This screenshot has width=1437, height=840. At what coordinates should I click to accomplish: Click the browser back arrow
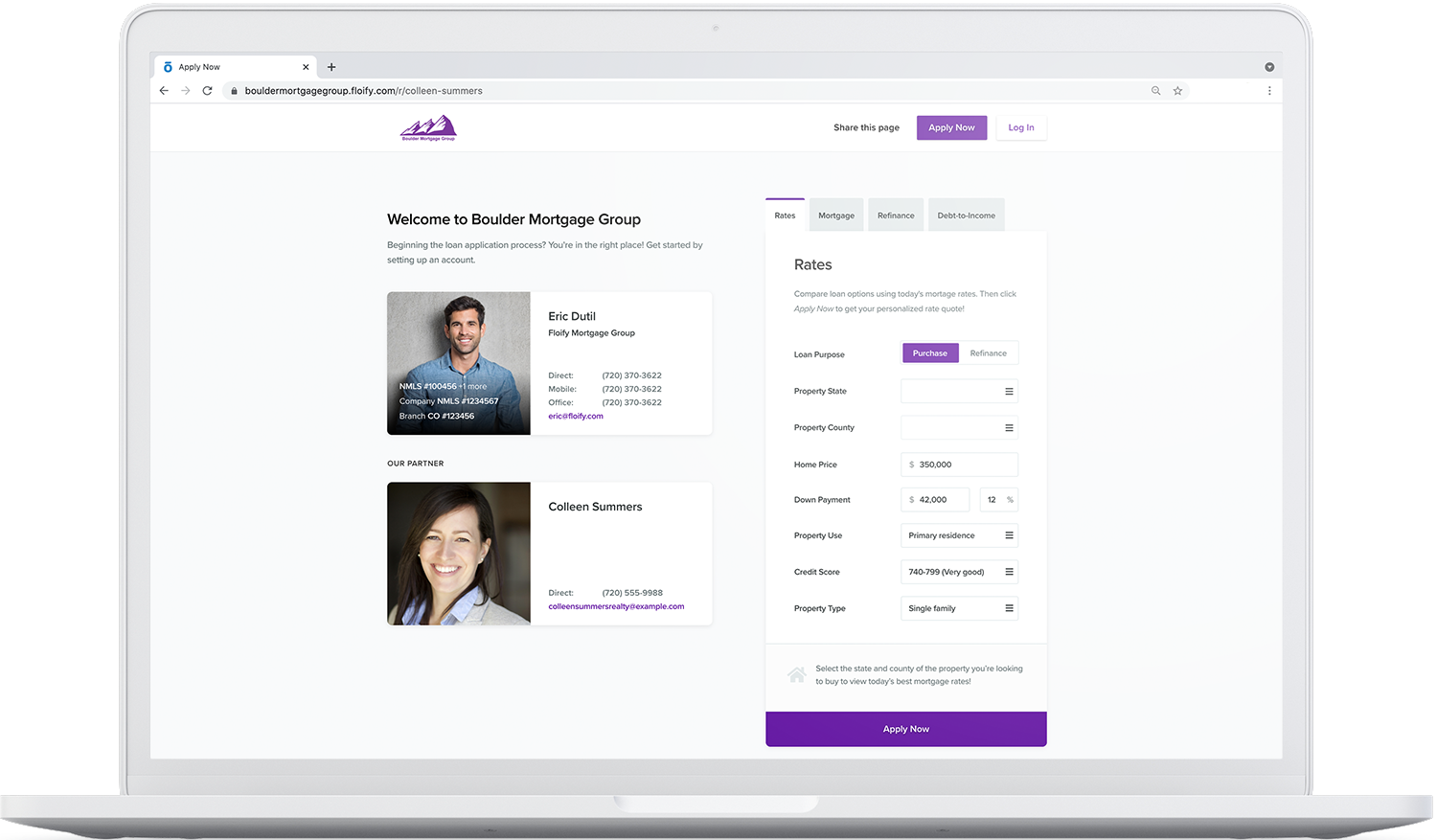point(164,90)
